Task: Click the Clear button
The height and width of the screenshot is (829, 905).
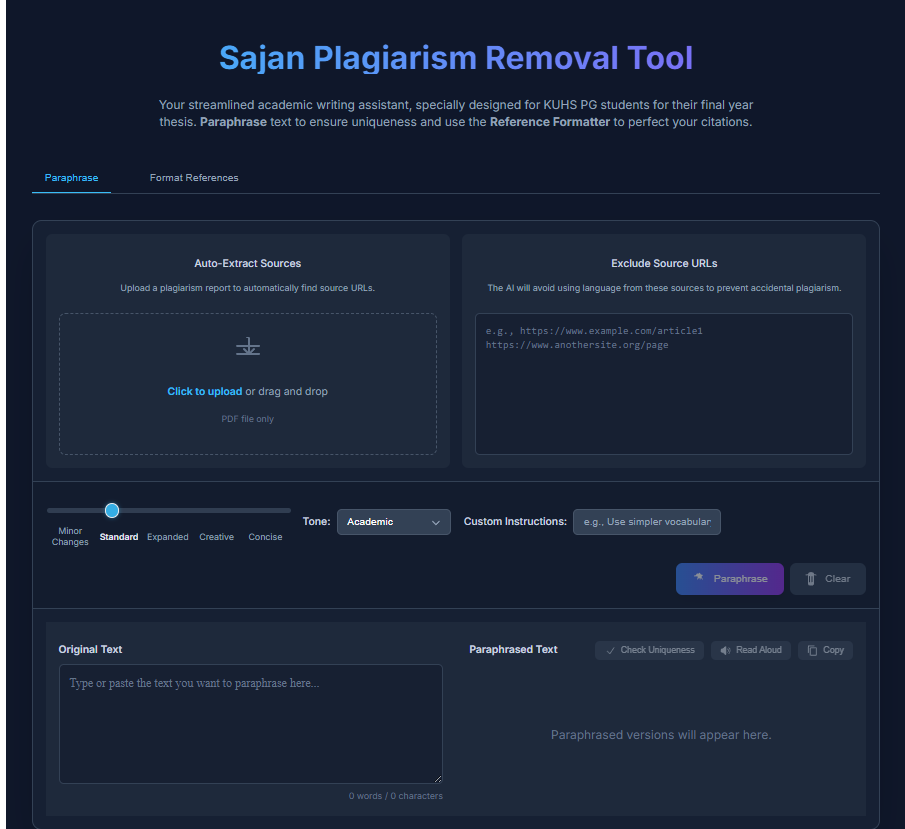Action: click(827, 578)
